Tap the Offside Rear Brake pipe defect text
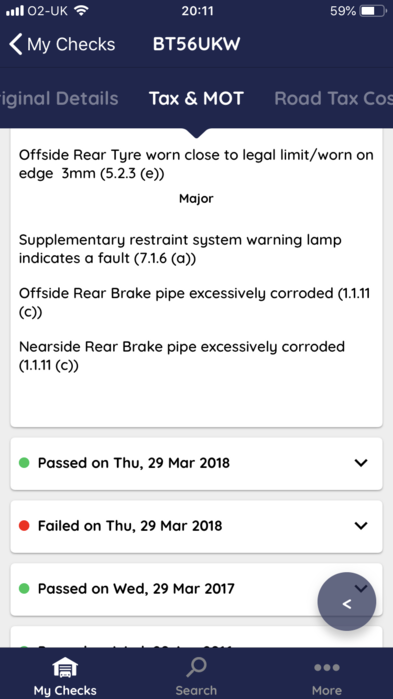The image size is (393, 699). point(194,302)
